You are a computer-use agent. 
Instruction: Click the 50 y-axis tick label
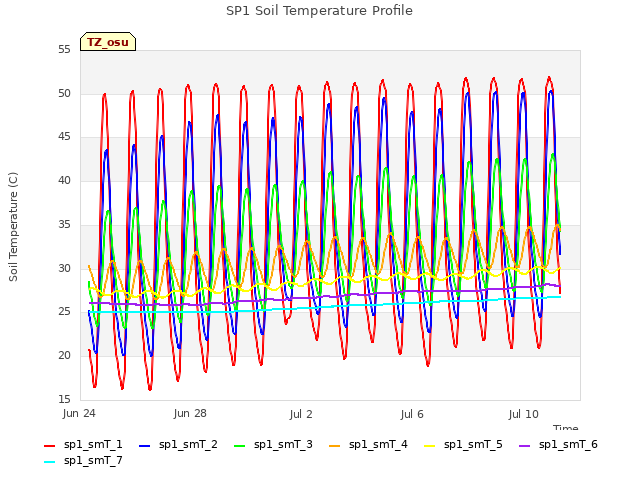[x=64, y=93]
